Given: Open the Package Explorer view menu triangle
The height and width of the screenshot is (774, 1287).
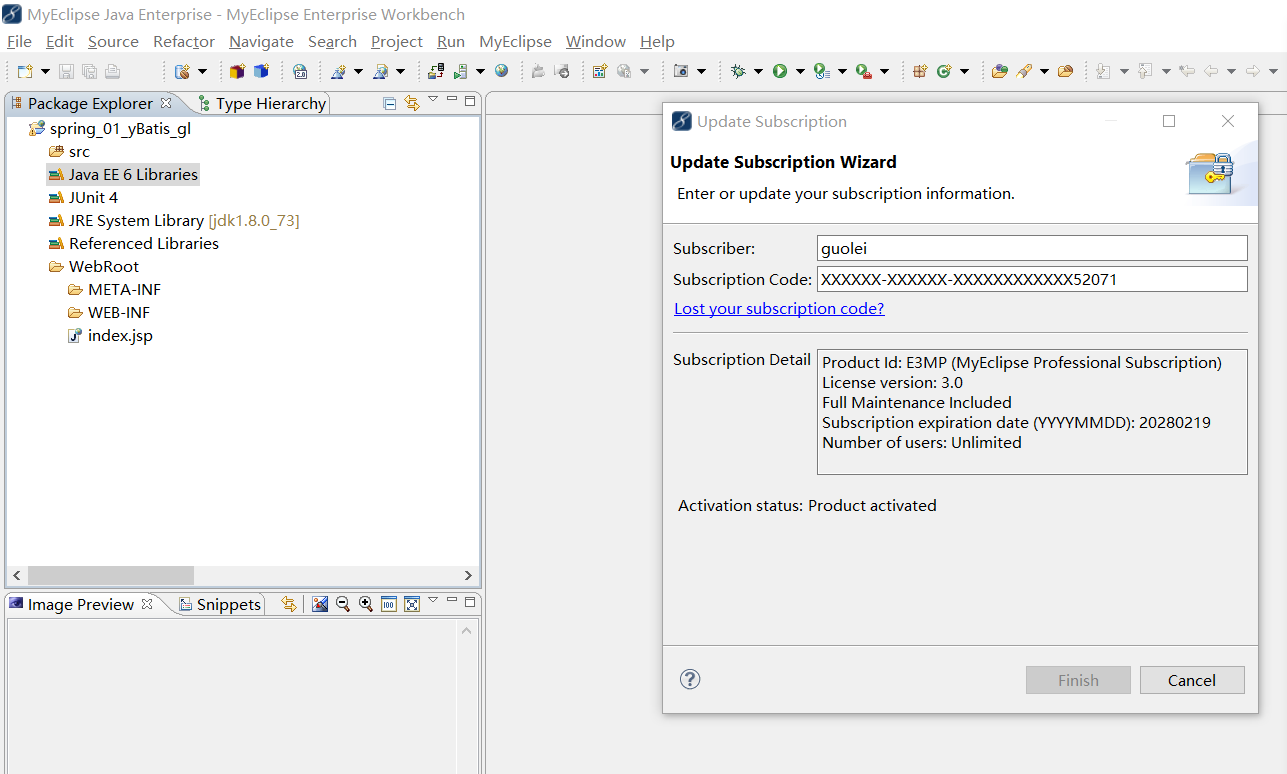Looking at the screenshot, I should click(433, 99).
